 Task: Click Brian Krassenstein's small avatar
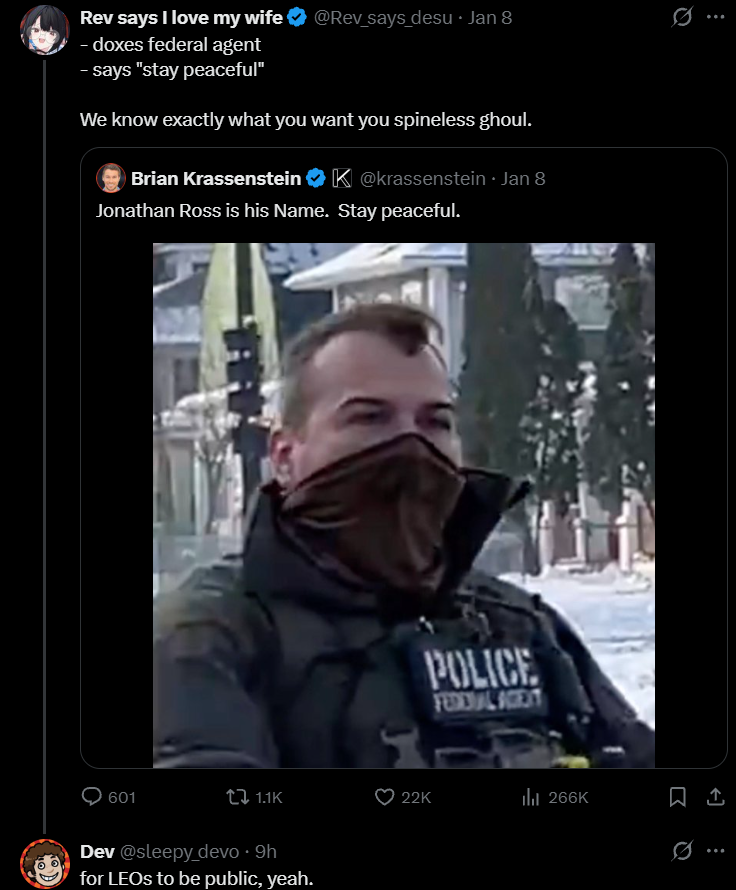pyautogui.click(x=111, y=178)
